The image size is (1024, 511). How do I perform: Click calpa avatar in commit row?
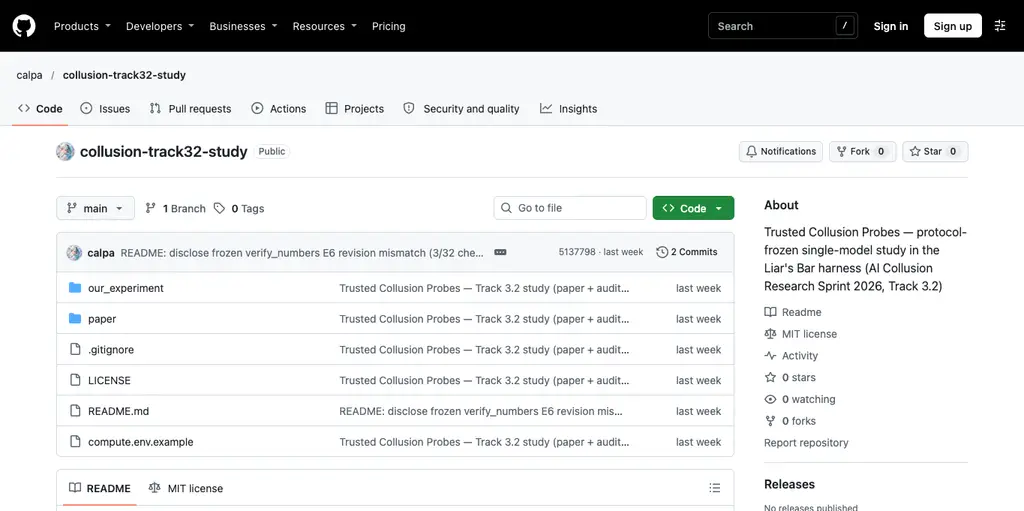click(x=74, y=253)
